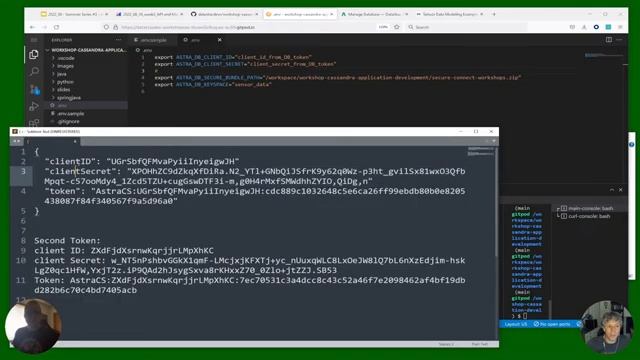Expand the slides folder
The image size is (640, 360).
[64, 89]
